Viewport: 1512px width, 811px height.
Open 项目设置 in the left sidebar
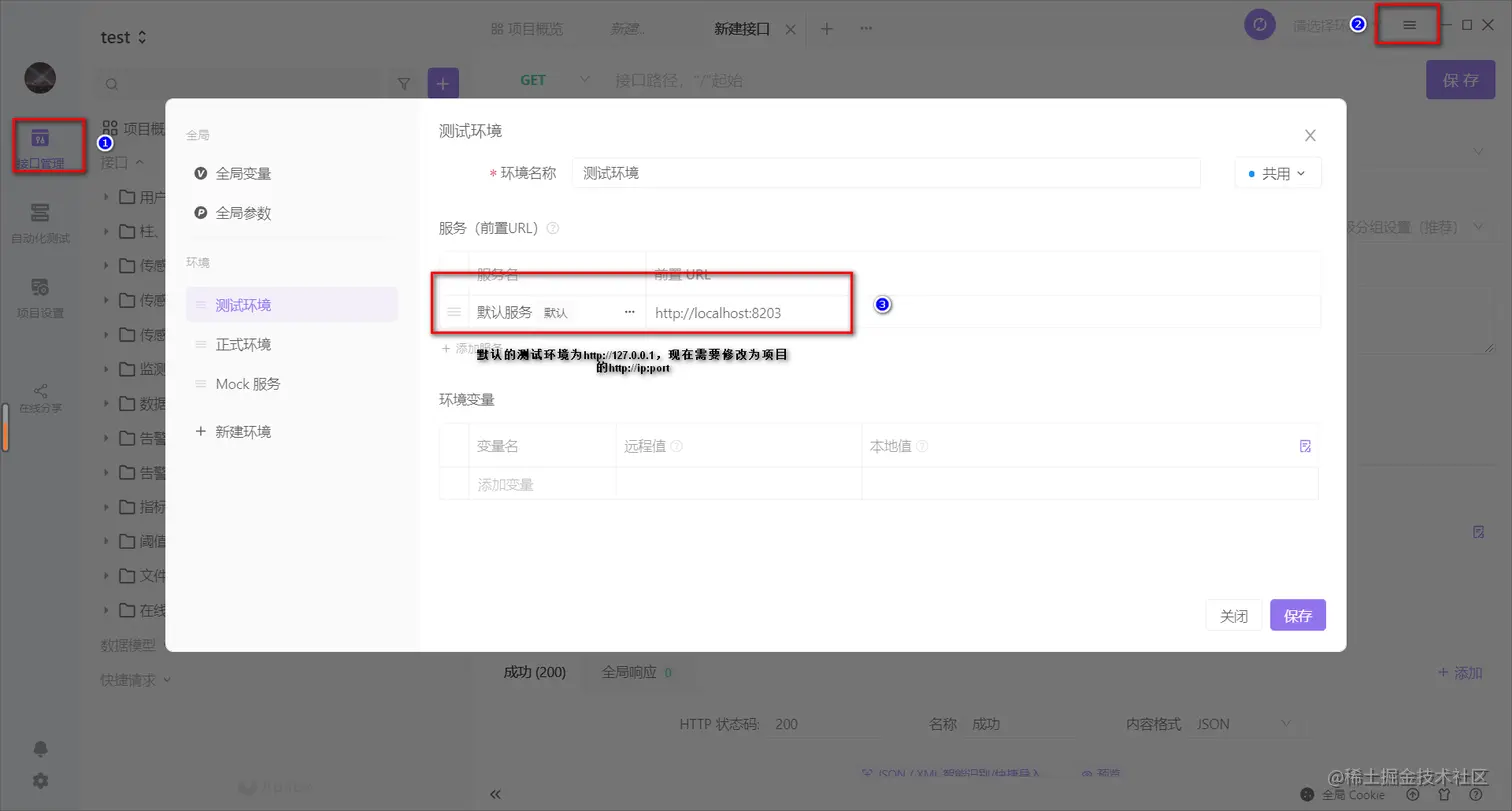[40, 298]
